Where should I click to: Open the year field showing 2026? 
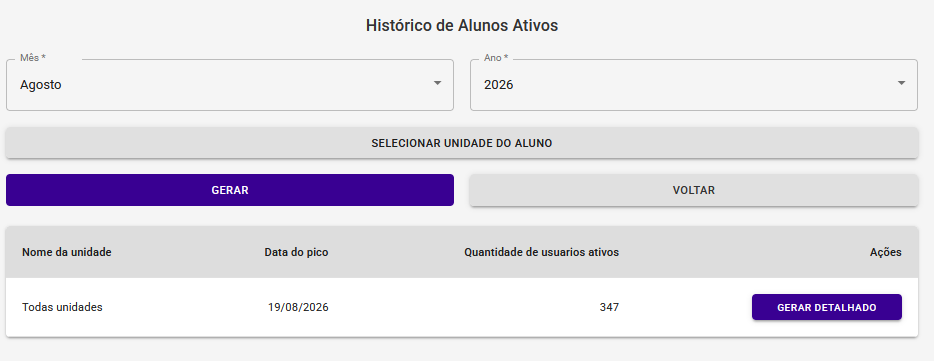click(694, 85)
